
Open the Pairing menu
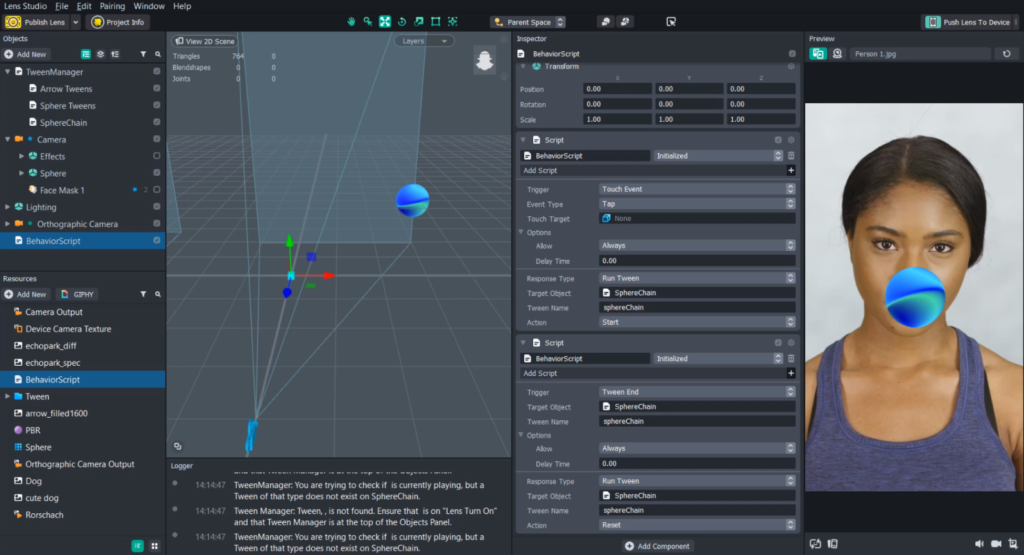coord(112,6)
